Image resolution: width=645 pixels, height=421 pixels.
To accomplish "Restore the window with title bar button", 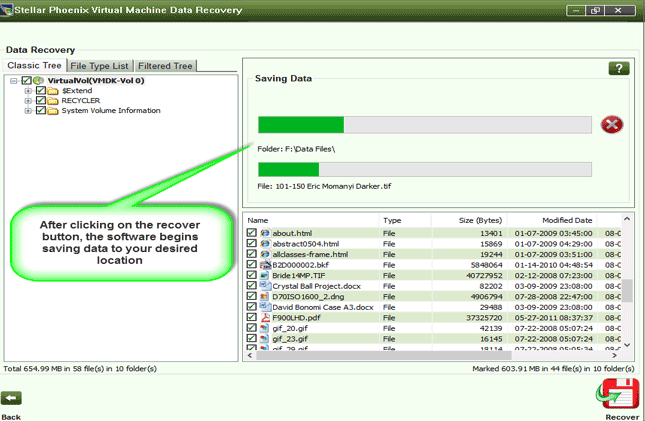I will point(595,10).
